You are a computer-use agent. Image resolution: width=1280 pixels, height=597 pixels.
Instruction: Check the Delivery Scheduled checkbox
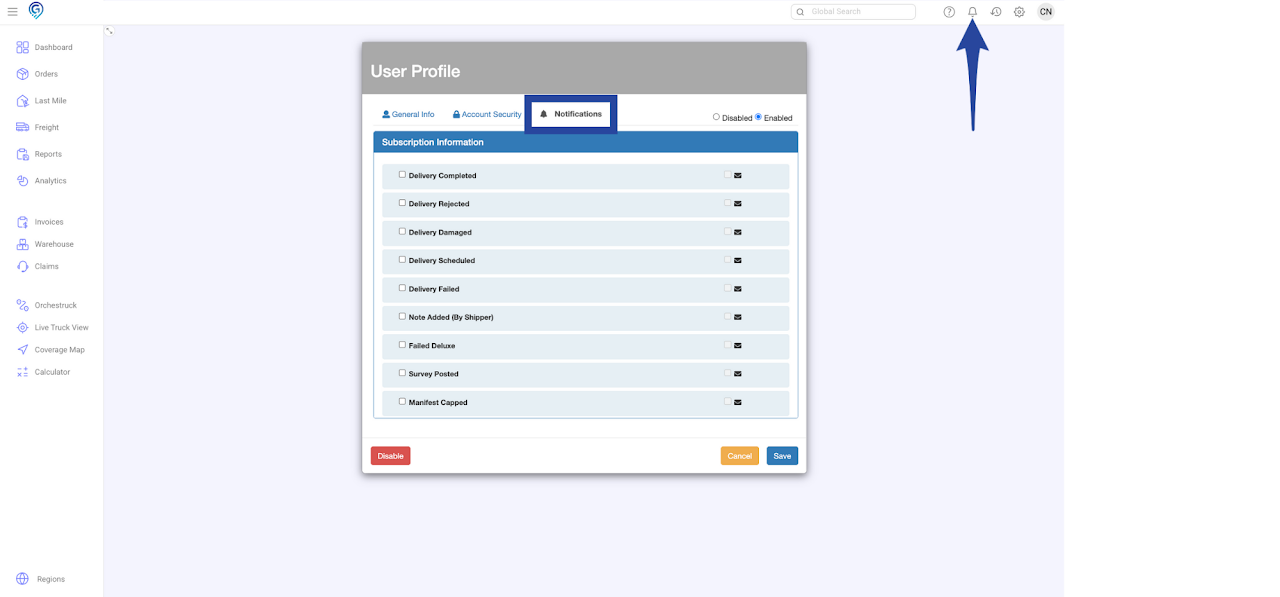point(402,259)
